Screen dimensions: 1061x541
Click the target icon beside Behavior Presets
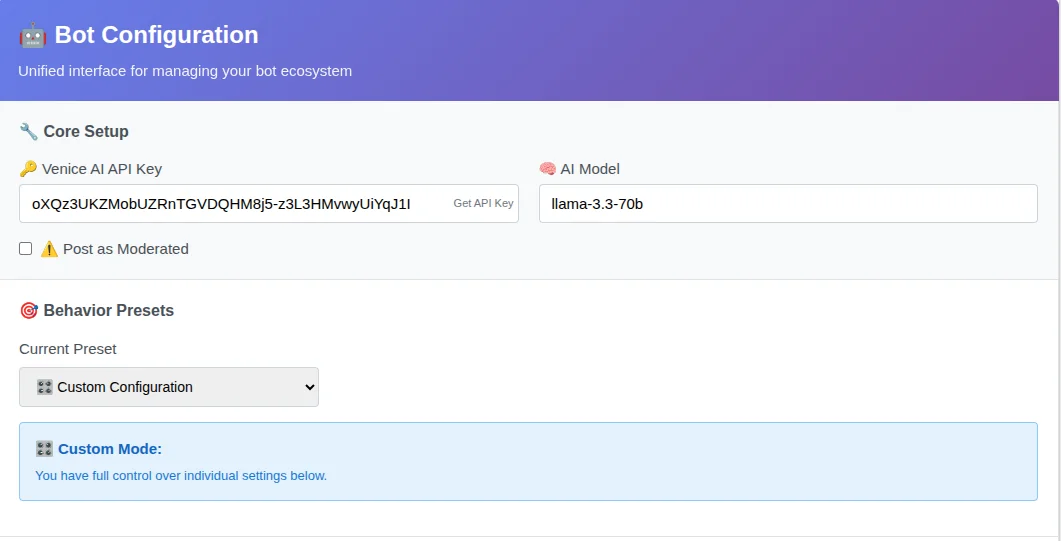click(29, 310)
